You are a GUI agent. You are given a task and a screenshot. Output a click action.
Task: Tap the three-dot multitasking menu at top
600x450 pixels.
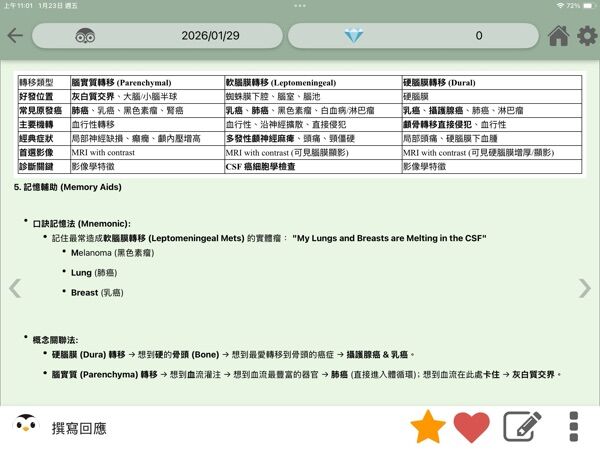point(300,5)
